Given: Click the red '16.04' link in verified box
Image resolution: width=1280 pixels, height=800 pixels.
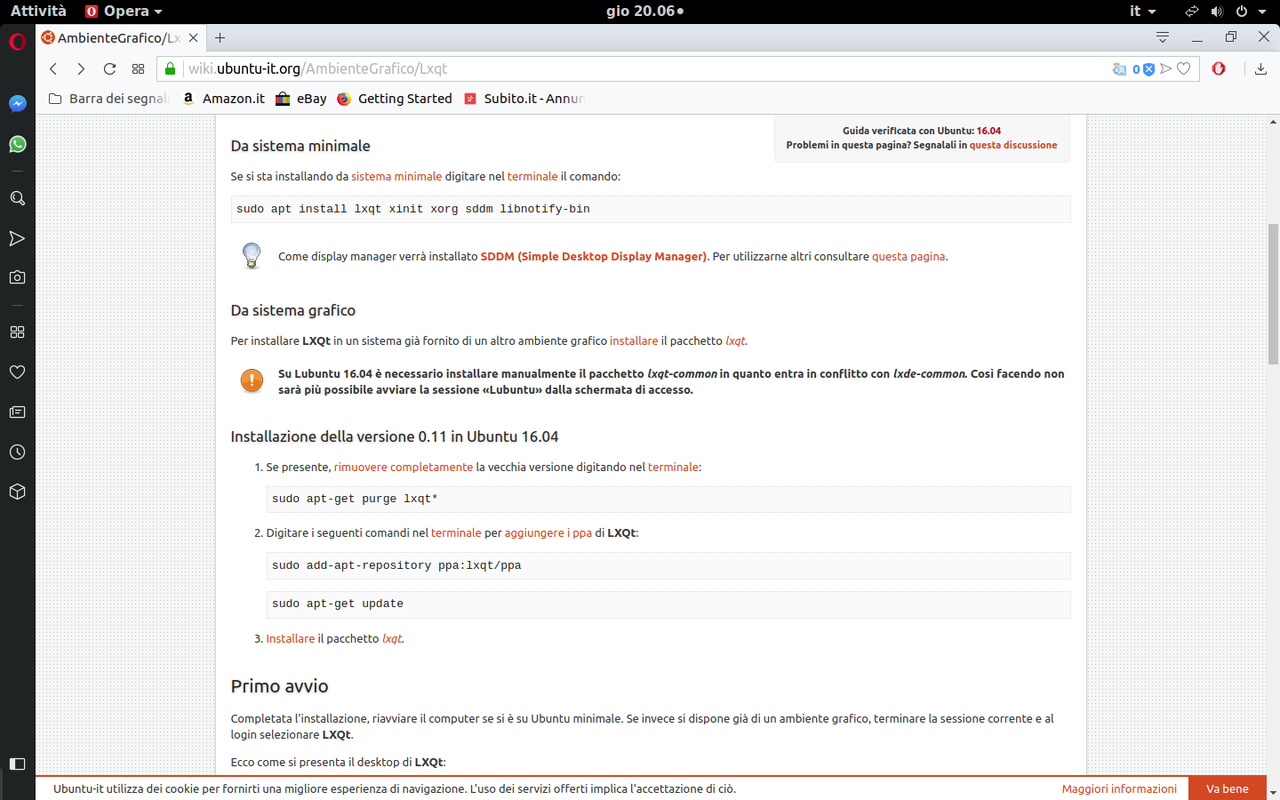Looking at the screenshot, I should tap(989, 131).
